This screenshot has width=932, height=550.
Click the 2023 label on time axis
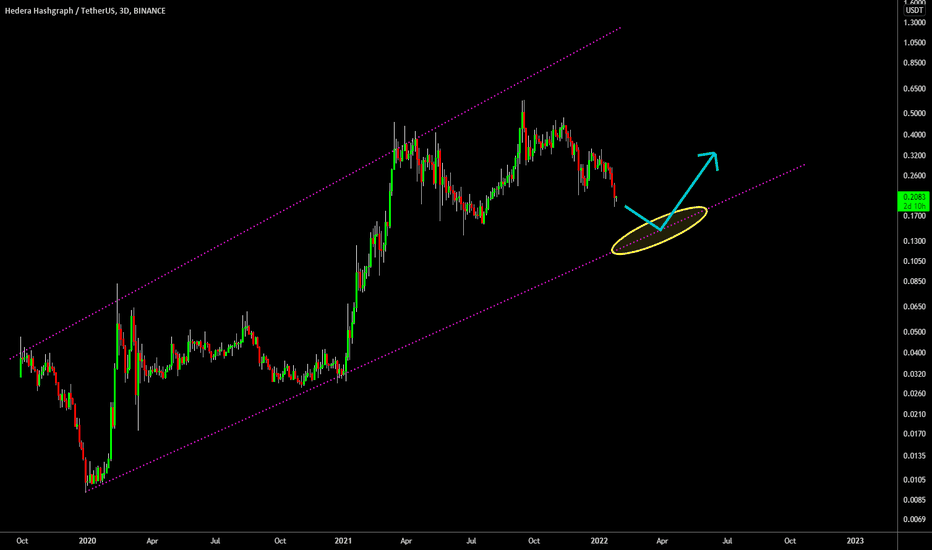855,541
